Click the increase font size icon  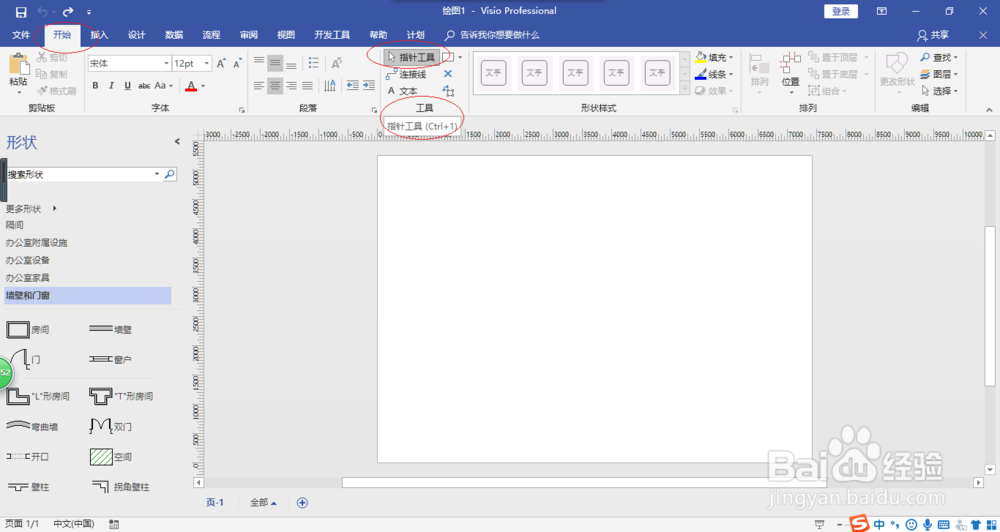tap(221, 64)
